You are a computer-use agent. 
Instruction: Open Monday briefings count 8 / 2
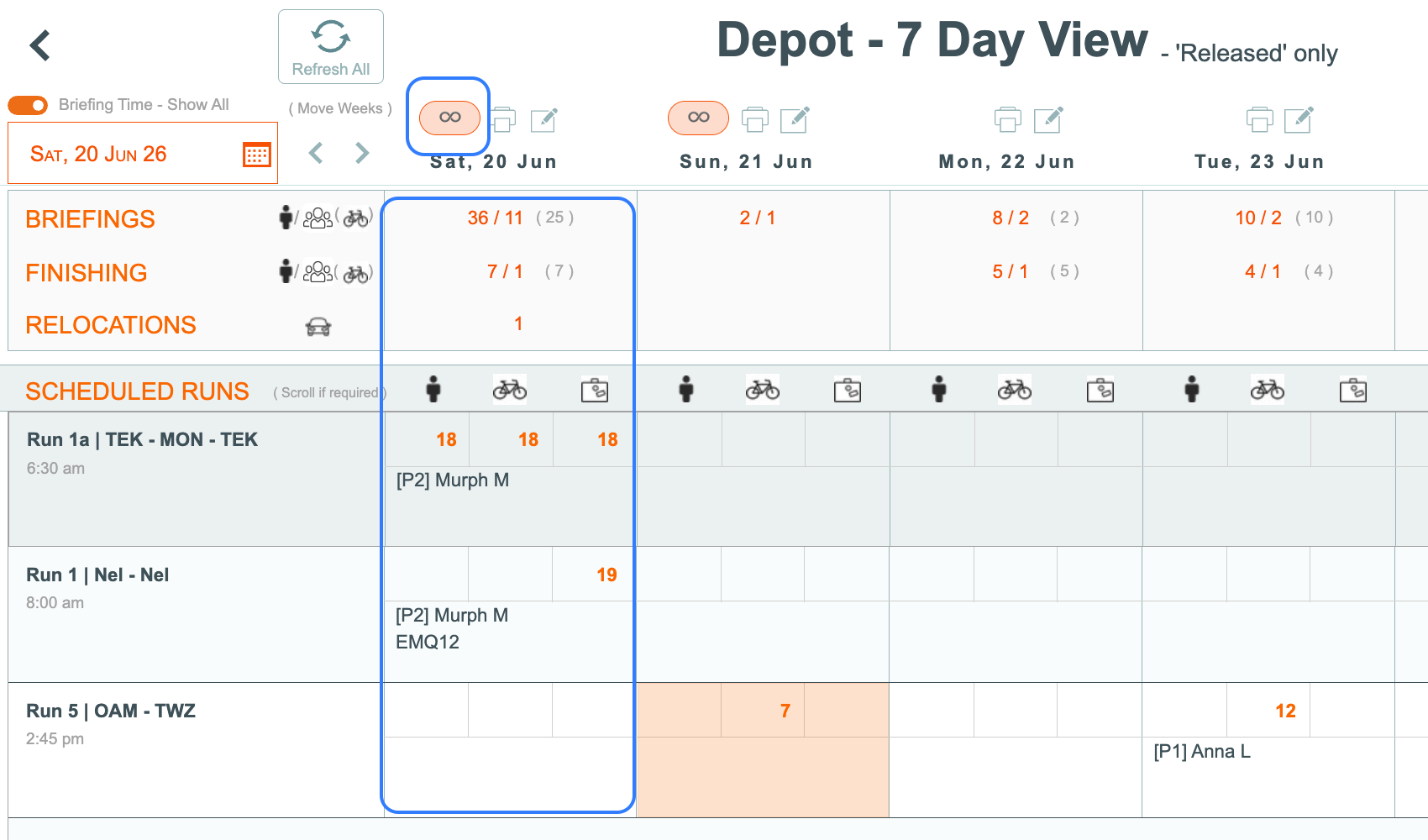(1011, 218)
